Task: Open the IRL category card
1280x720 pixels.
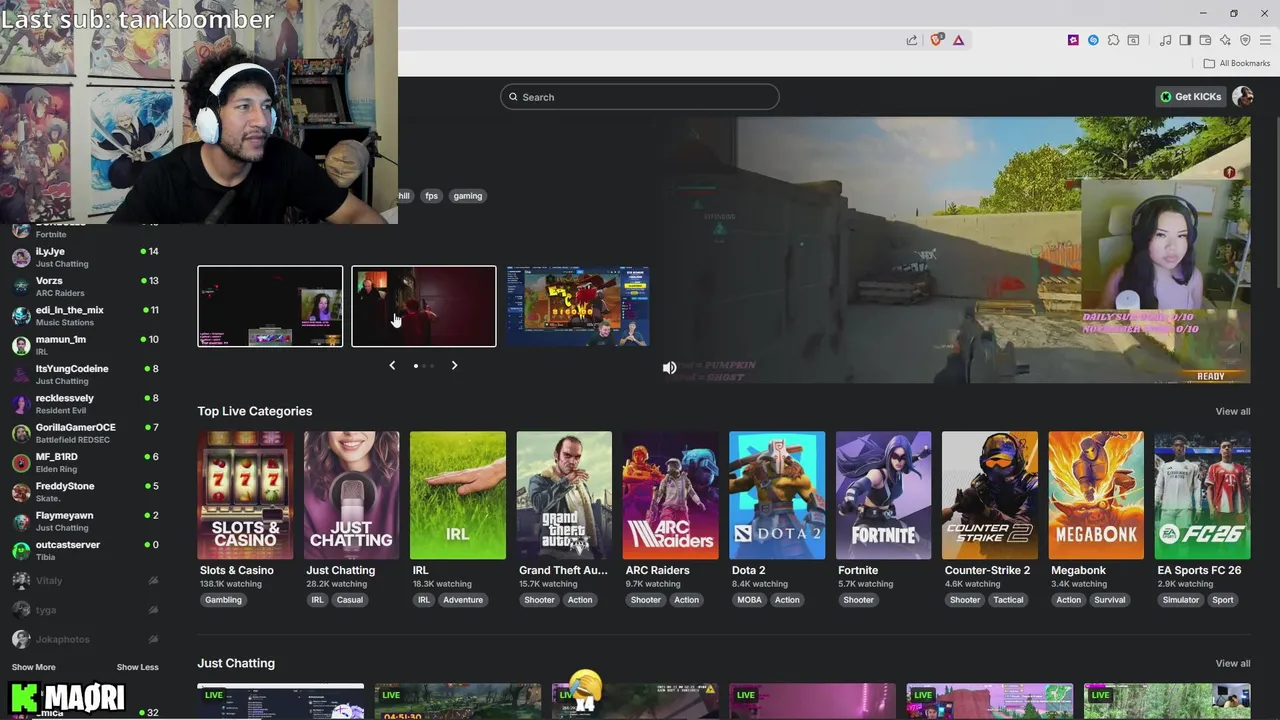Action: coord(458,495)
